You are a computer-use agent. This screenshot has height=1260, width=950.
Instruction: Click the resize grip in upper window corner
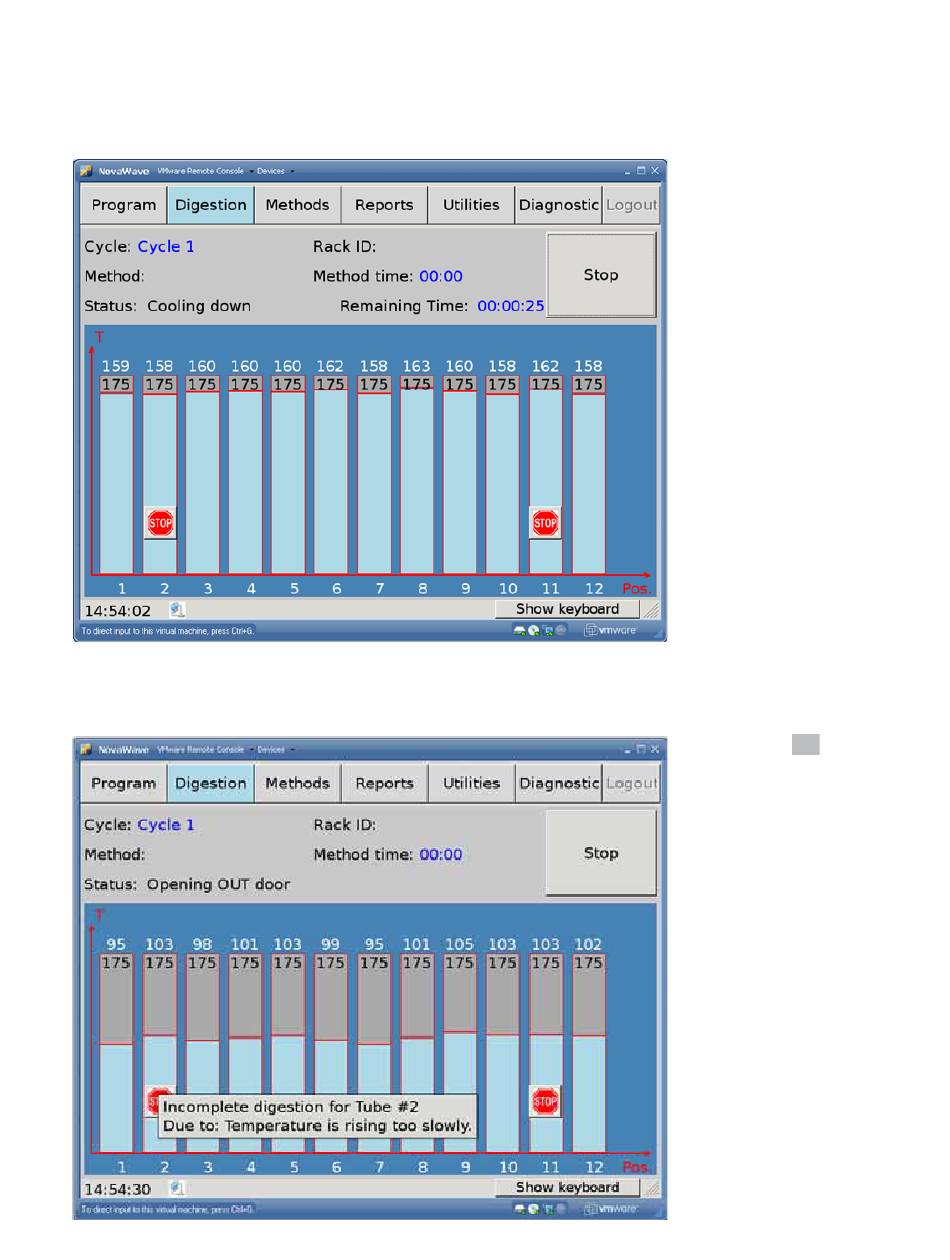click(x=651, y=610)
